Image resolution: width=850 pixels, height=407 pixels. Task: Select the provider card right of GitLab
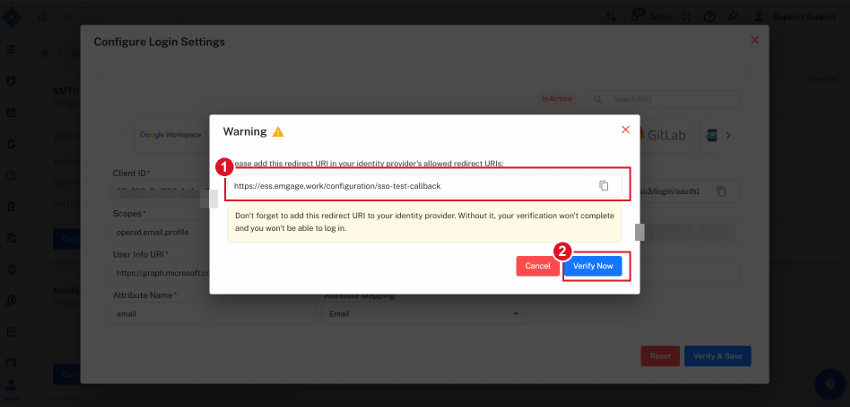711,135
